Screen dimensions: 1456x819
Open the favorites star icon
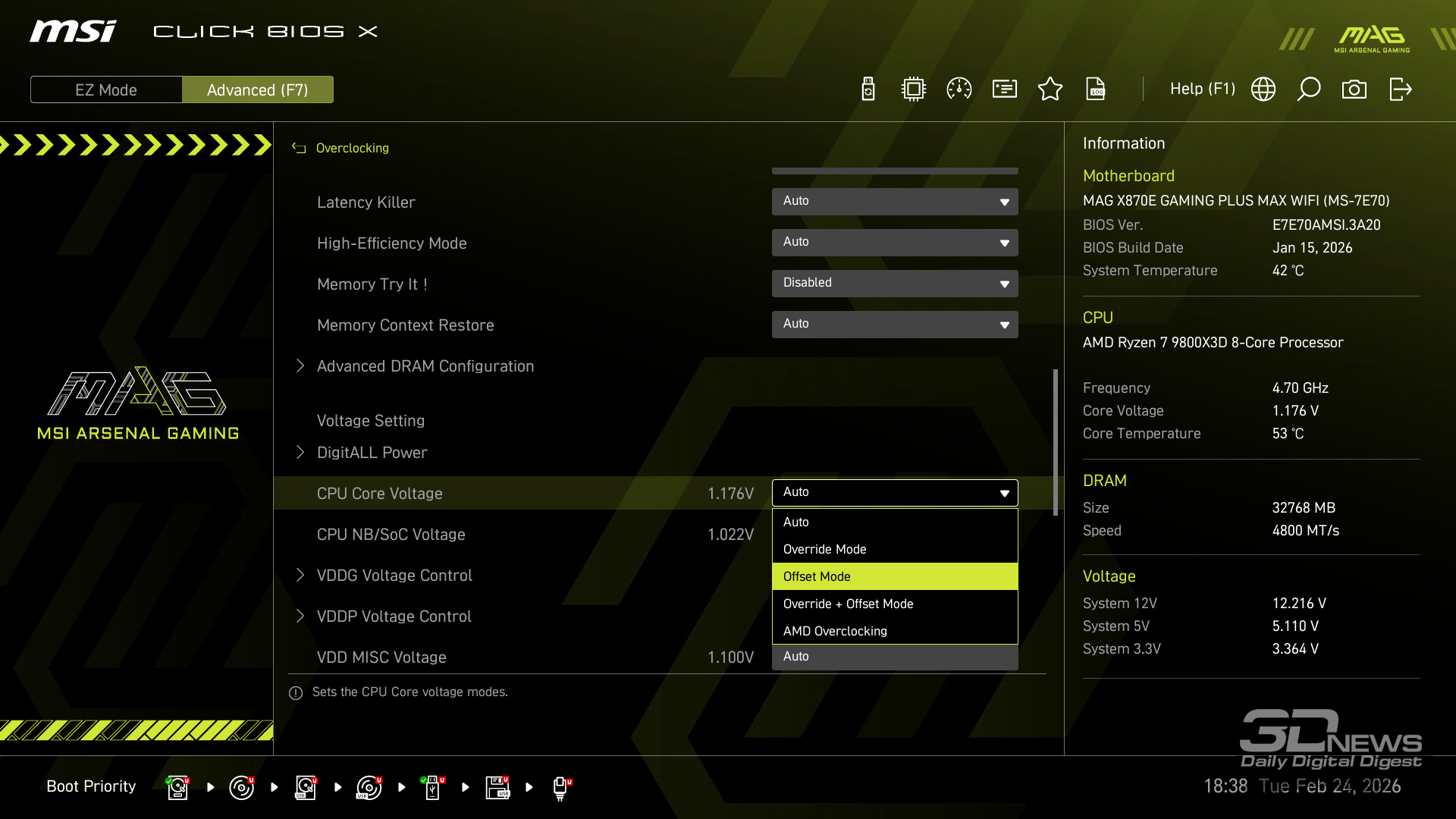pos(1050,89)
